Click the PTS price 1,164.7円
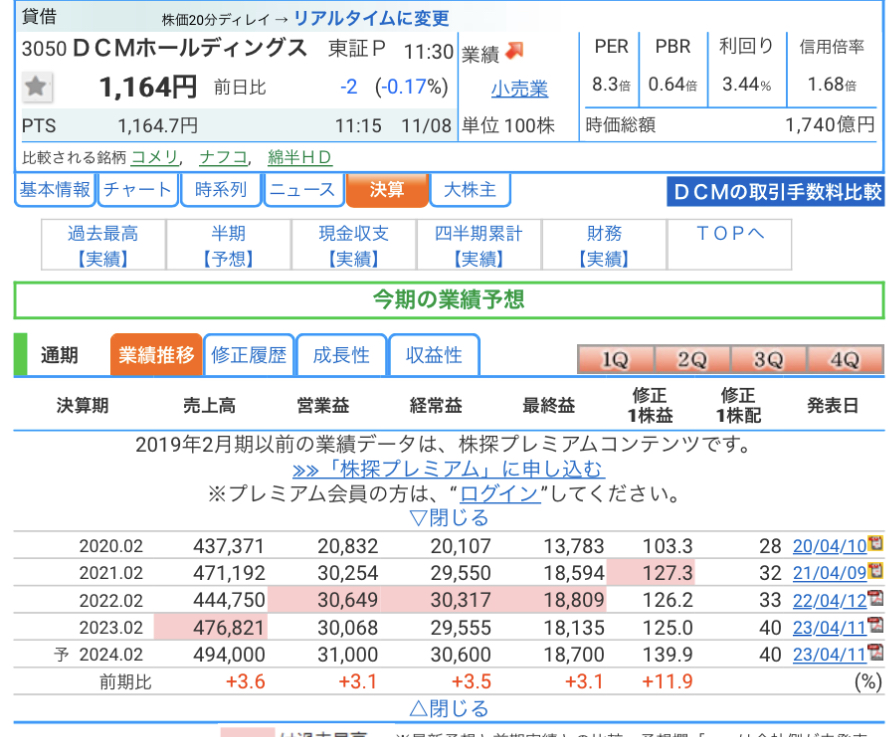 pyautogui.click(x=158, y=125)
